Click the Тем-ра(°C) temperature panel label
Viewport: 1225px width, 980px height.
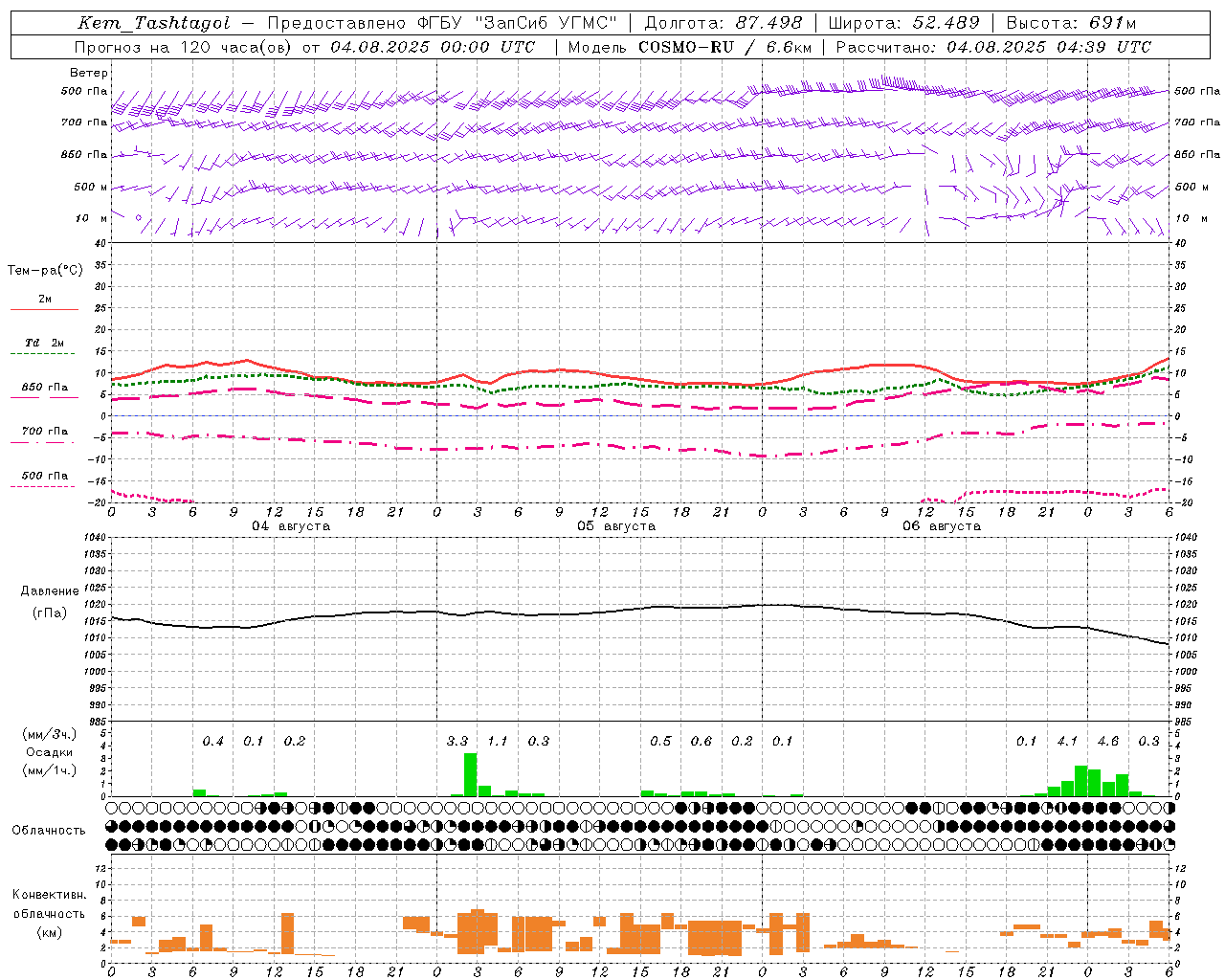[x=45, y=271]
